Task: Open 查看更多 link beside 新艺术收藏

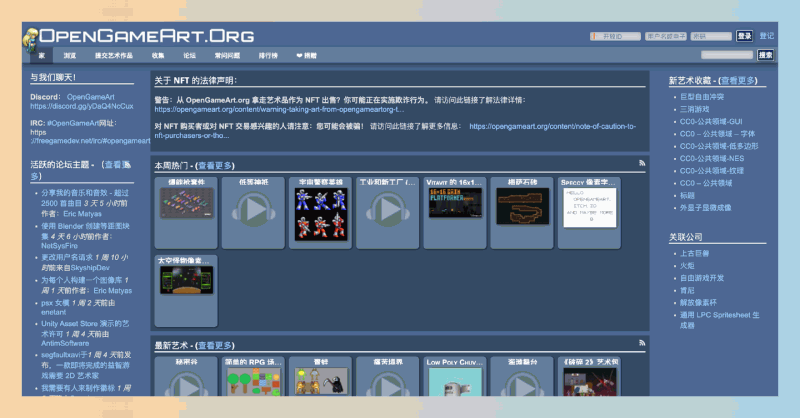Action: tap(737, 80)
